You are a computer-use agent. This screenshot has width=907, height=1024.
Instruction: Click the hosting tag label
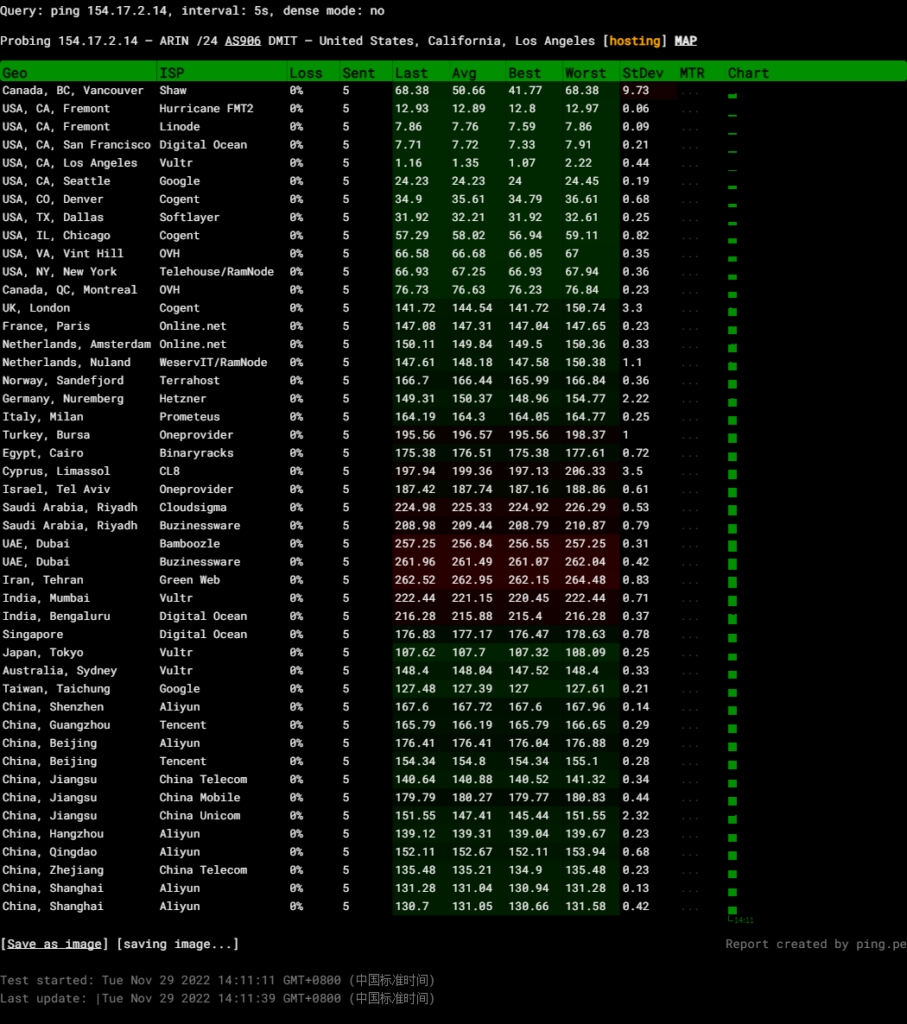pos(634,41)
